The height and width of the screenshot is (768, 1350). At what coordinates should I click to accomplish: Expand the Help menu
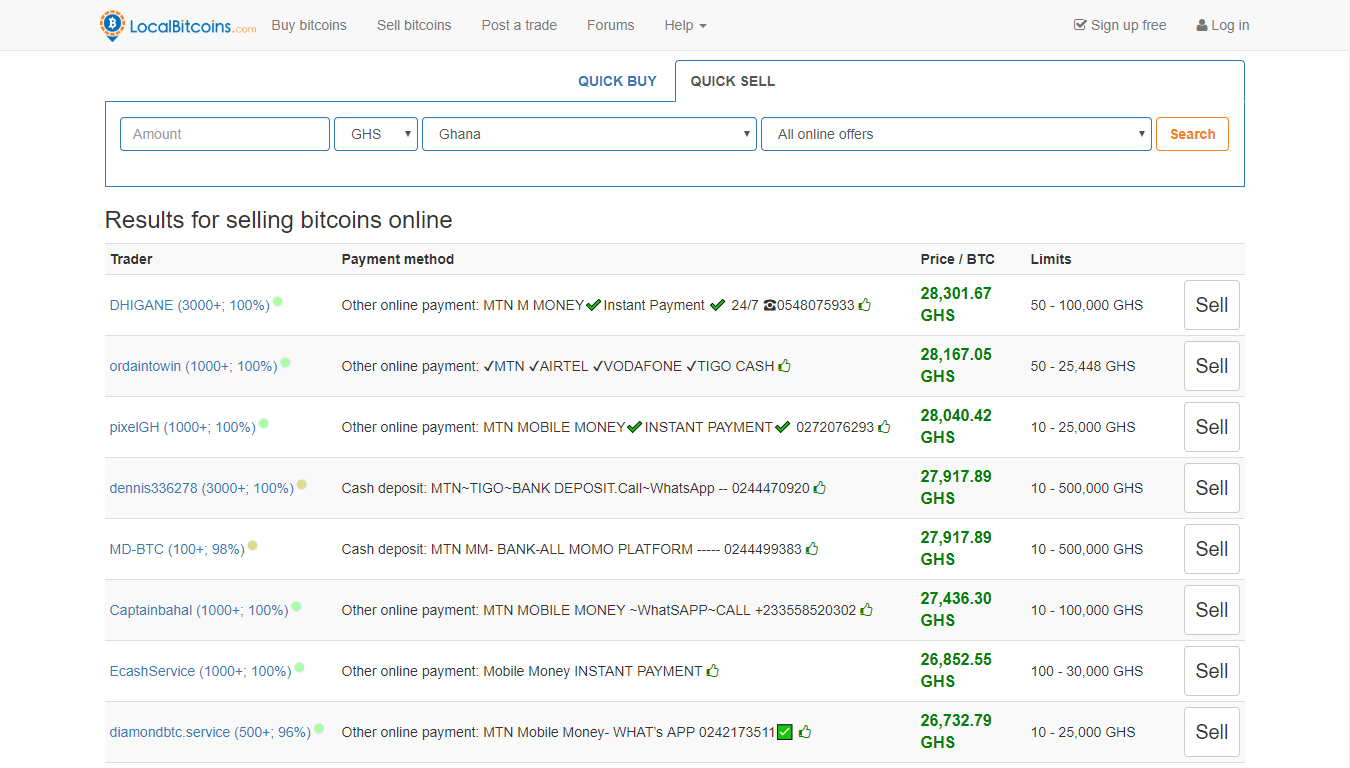click(685, 25)
